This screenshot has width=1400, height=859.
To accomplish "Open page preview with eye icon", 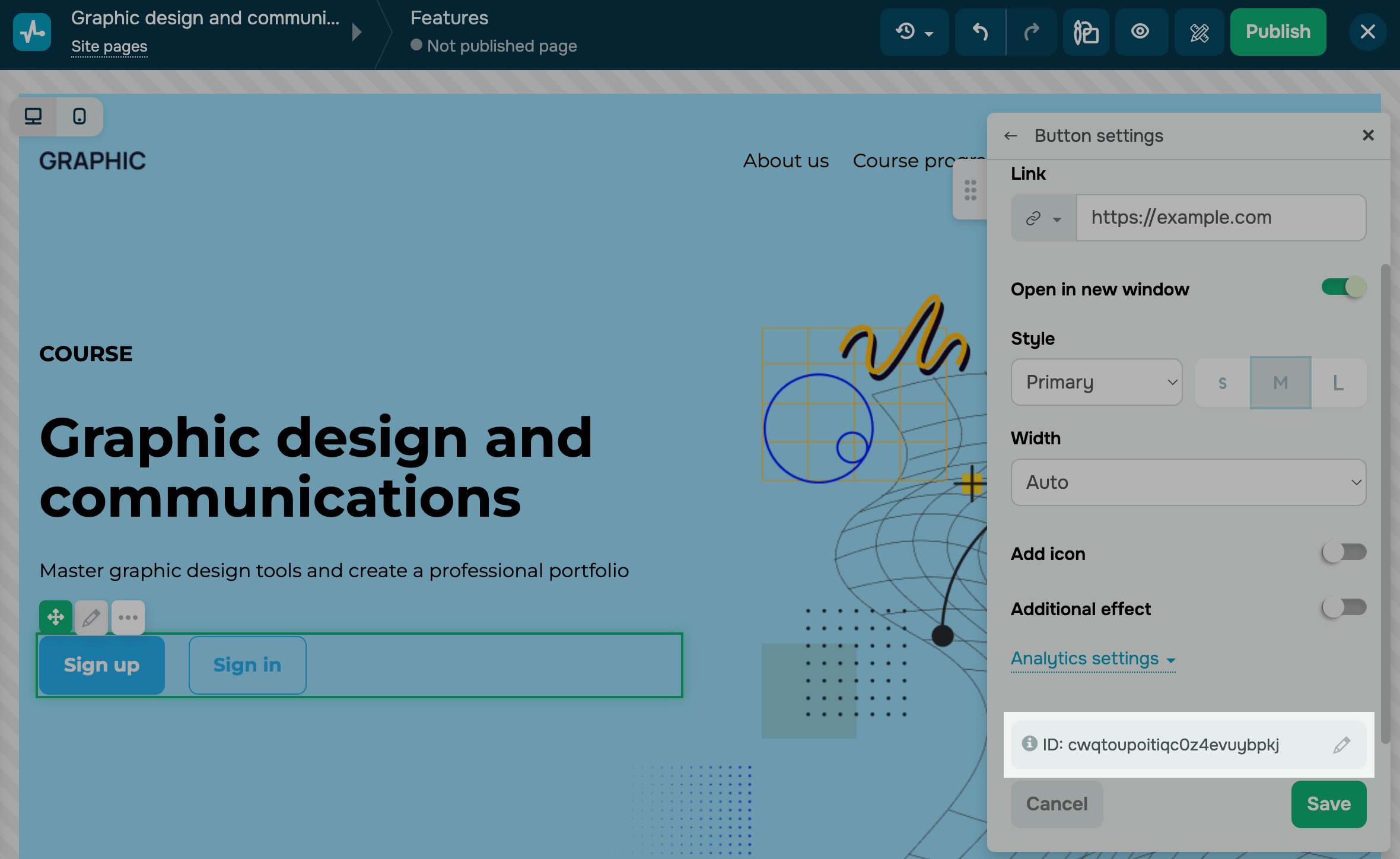I will coord(1140,32).
